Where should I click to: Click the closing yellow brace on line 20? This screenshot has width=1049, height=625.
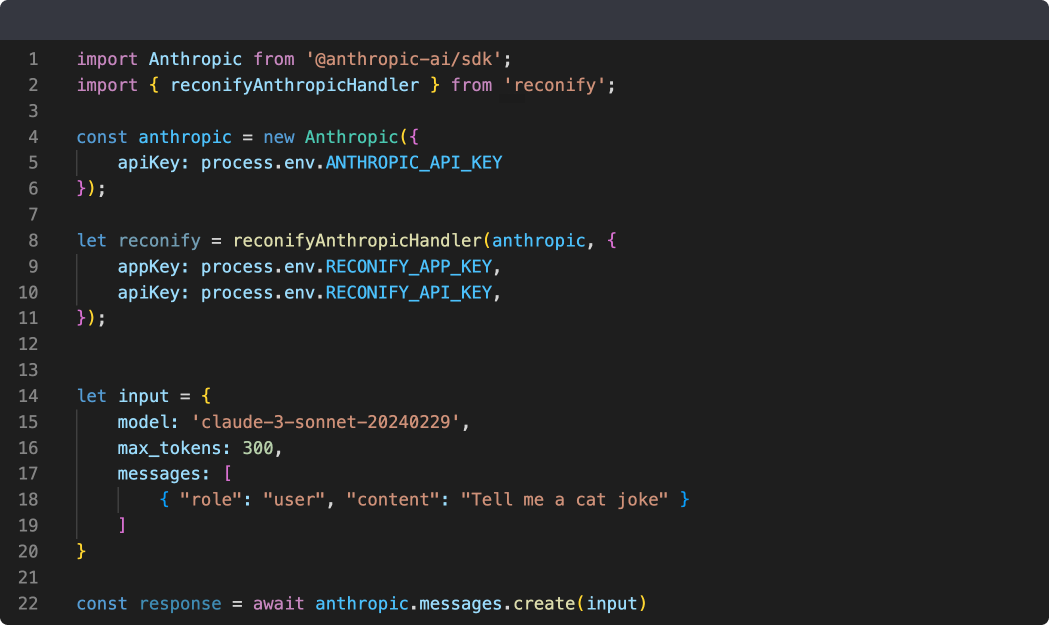pyautogui.click(x=82, y=552)
